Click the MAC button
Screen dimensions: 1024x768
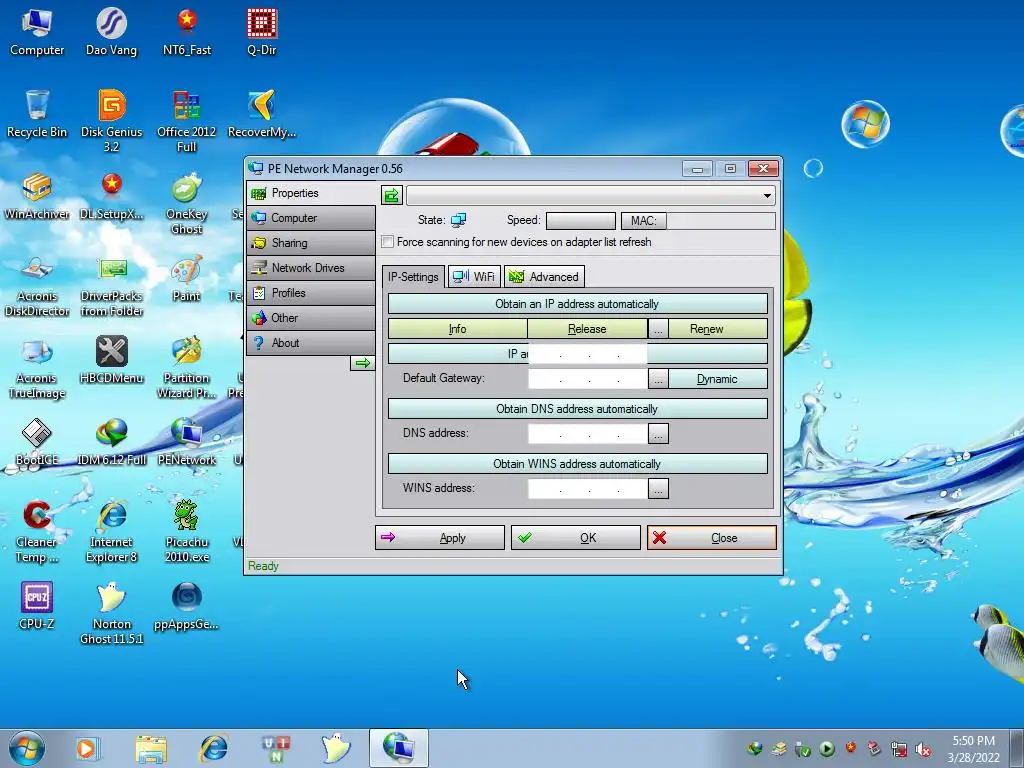pos(643,221)
